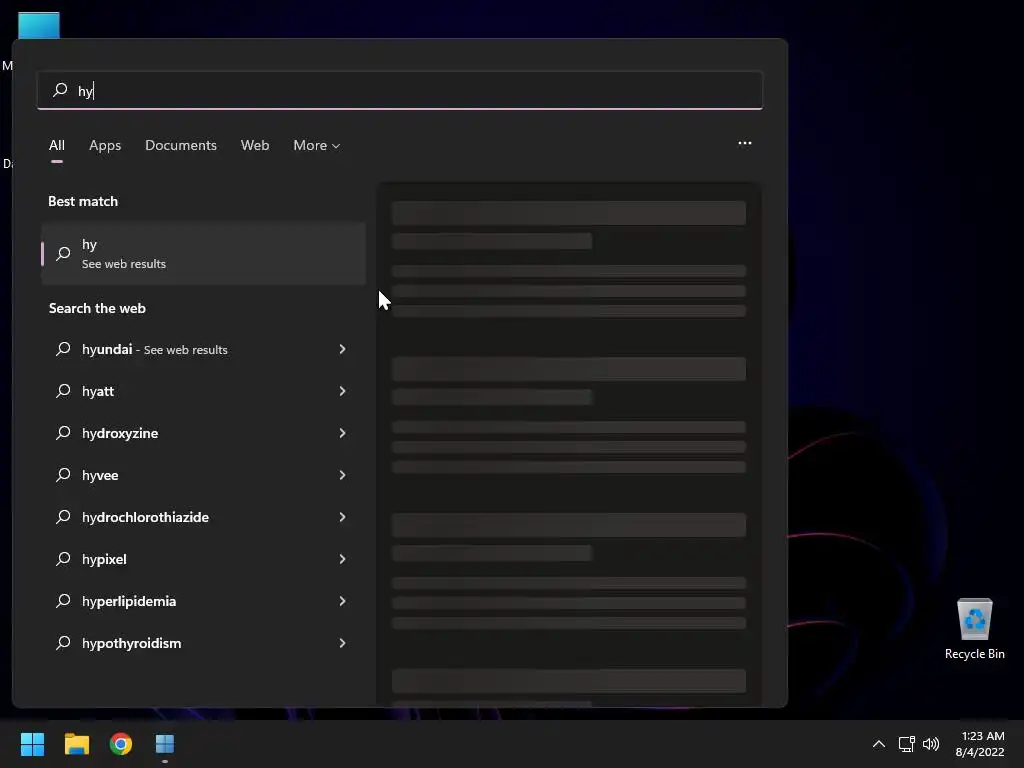The height and width of the screenshot is (768, 1024).
Task: Open the hypixel web suggestion
Action: pos(203,559)
